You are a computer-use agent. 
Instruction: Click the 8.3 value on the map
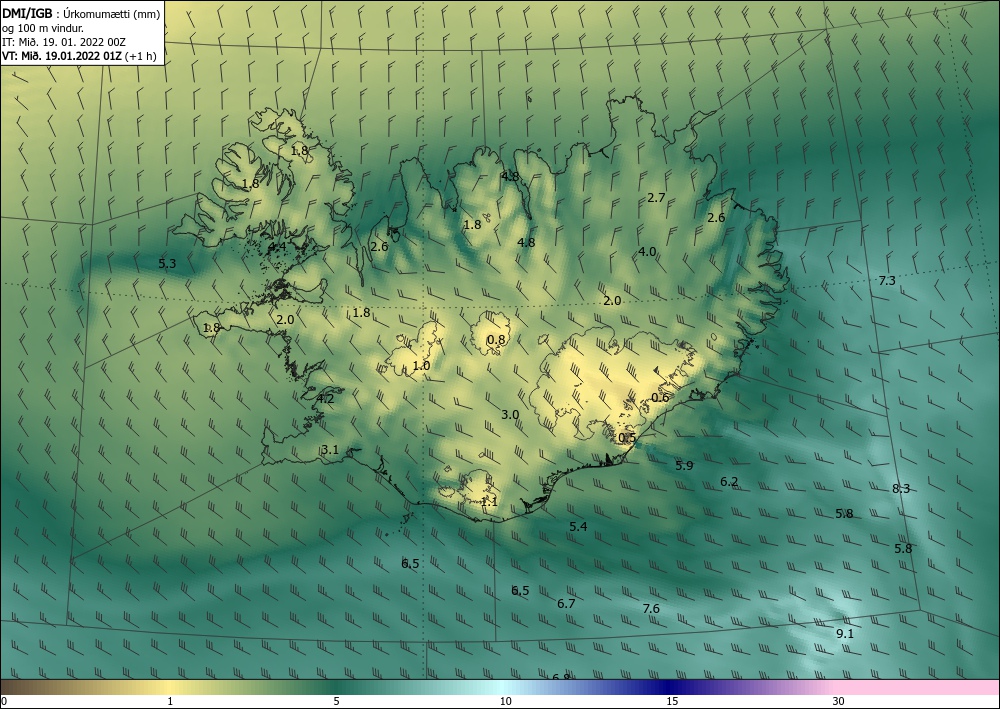[x=901, y=489]
